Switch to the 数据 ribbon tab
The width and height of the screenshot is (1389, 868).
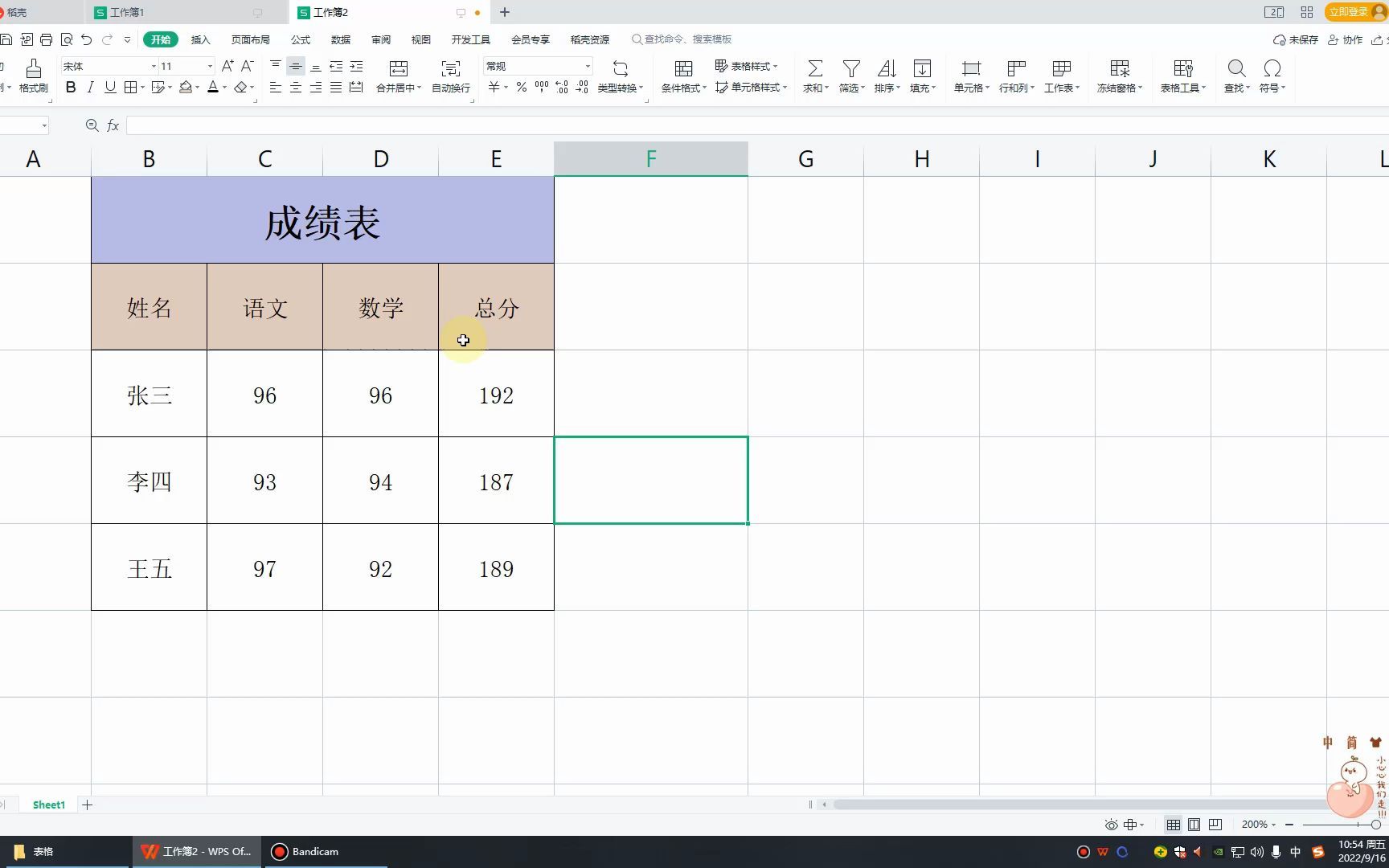pos(340,39)
